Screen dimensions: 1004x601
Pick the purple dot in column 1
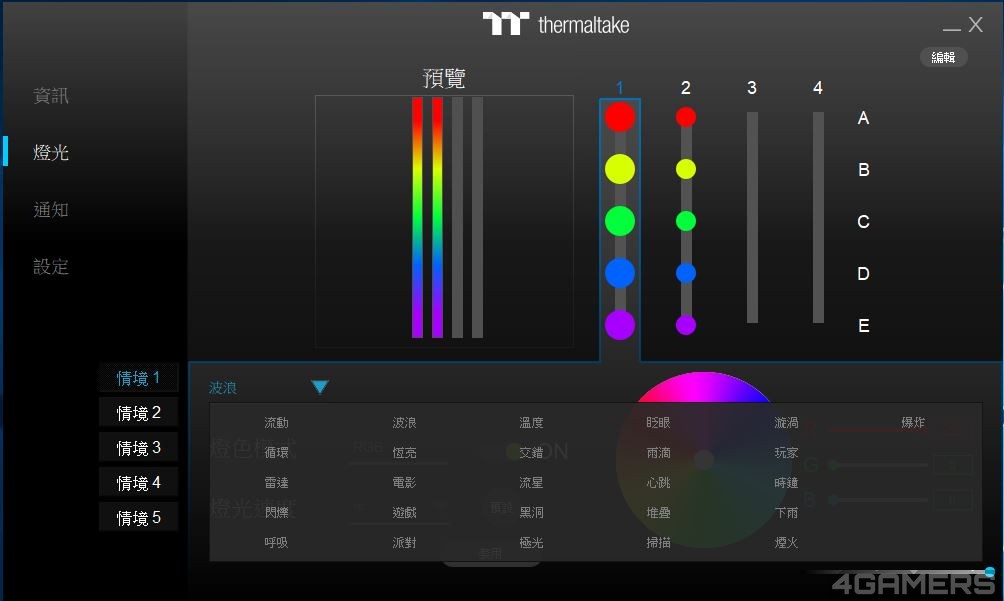coord(620,325)
